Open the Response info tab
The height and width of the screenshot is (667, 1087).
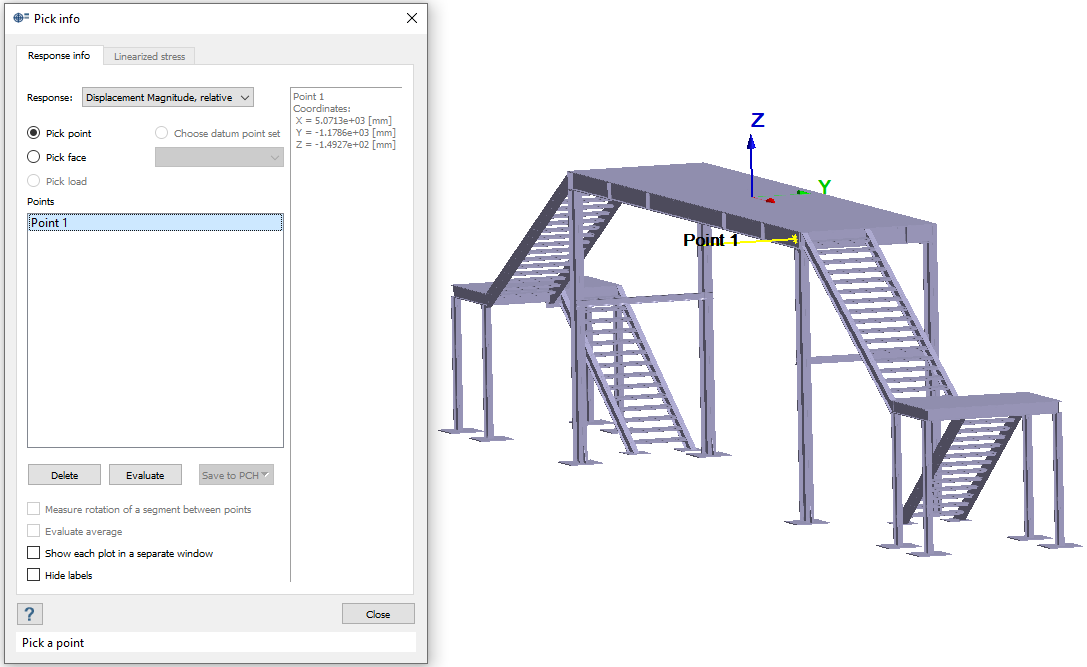59,56
